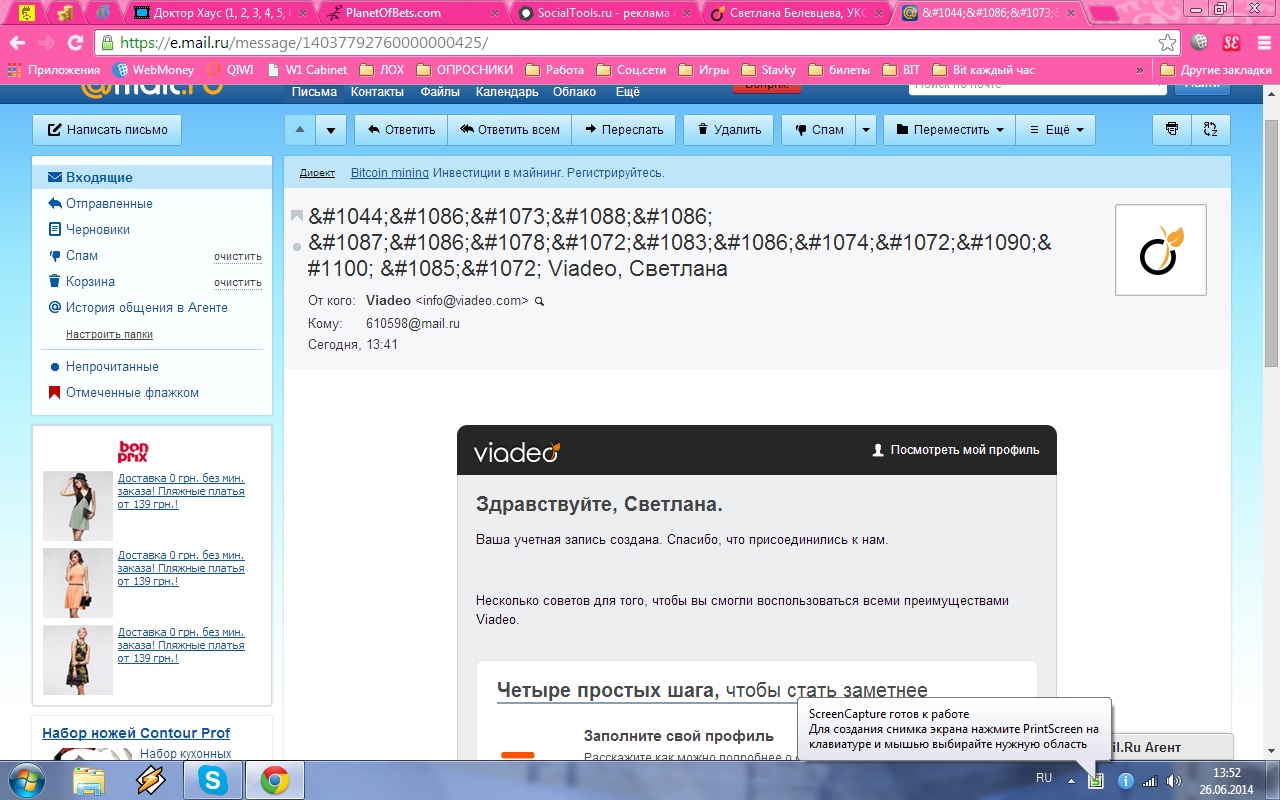Open the Stavky bookmarks folder
The image size is (1280, 800).
pos(768,70)
